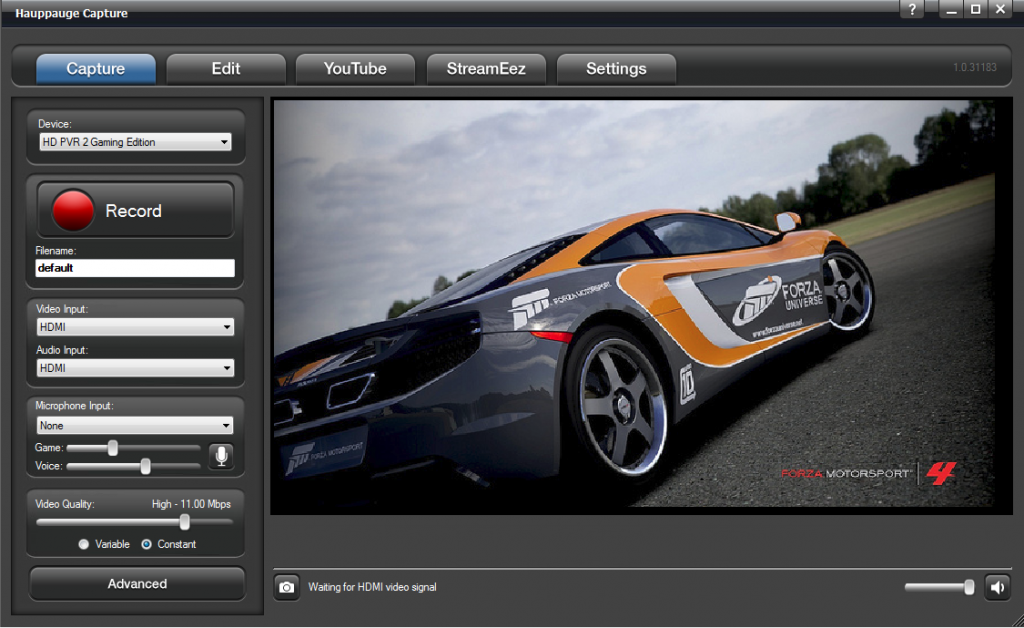
Task: Click the 'Device:' label
Action: (55, 123)
